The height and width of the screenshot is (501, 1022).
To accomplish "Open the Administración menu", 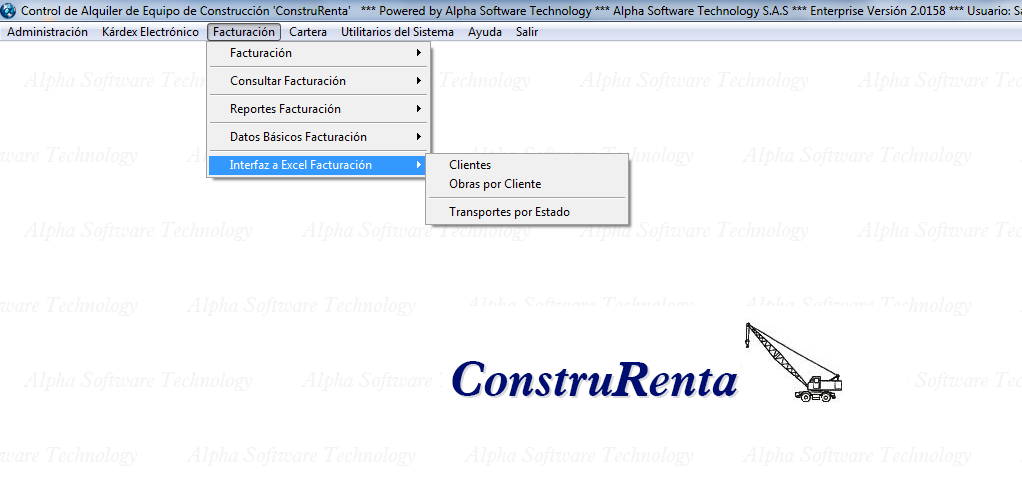I will tap(47, 32).
